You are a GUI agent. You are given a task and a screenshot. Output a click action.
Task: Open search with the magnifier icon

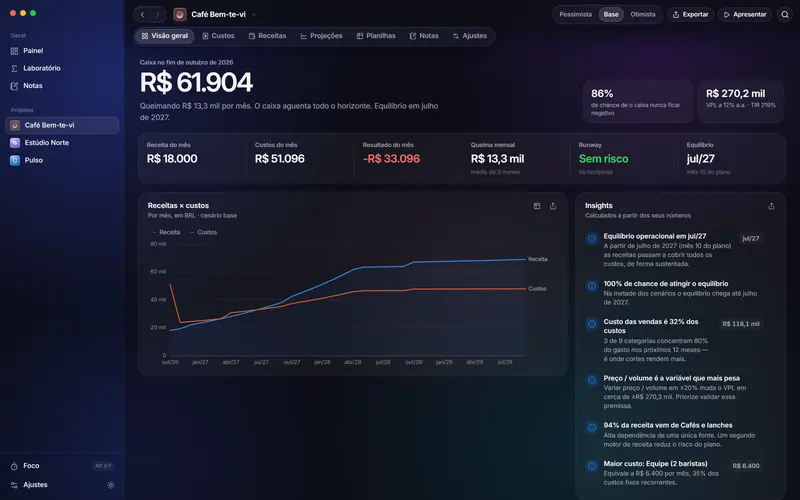[785, 14]
